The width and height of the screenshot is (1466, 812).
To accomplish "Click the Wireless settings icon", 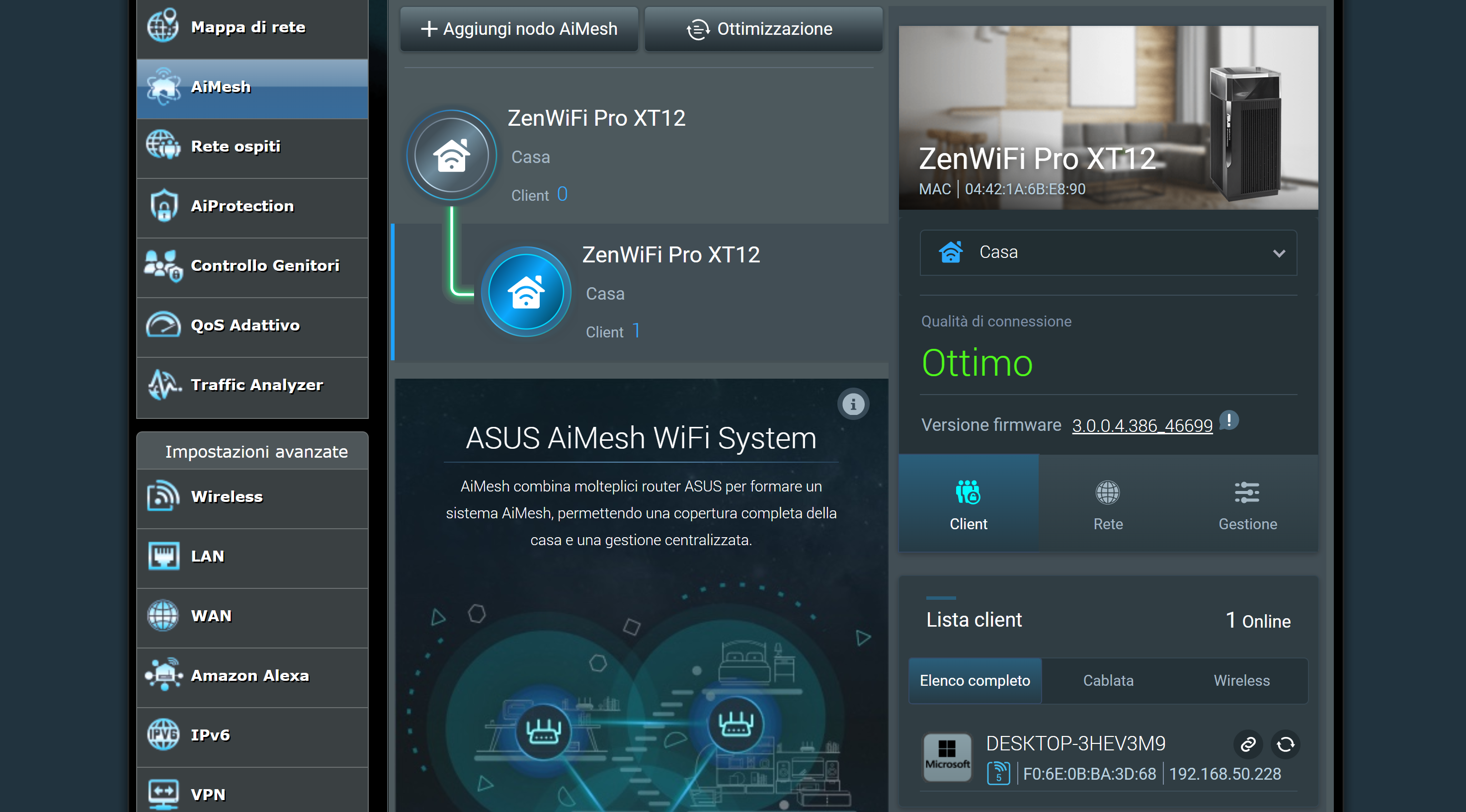I will coord(163,496).
